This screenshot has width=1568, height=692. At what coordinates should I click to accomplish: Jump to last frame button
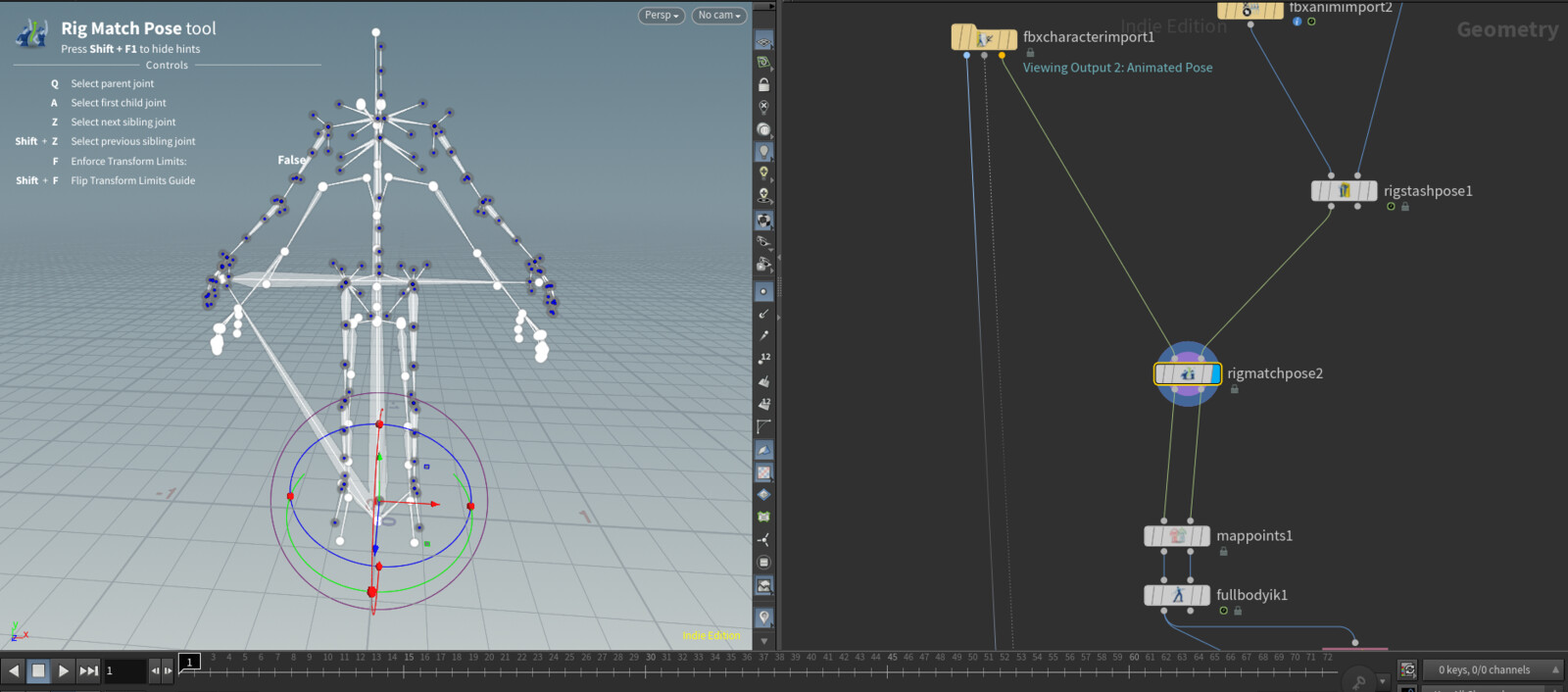pos(88,670)
